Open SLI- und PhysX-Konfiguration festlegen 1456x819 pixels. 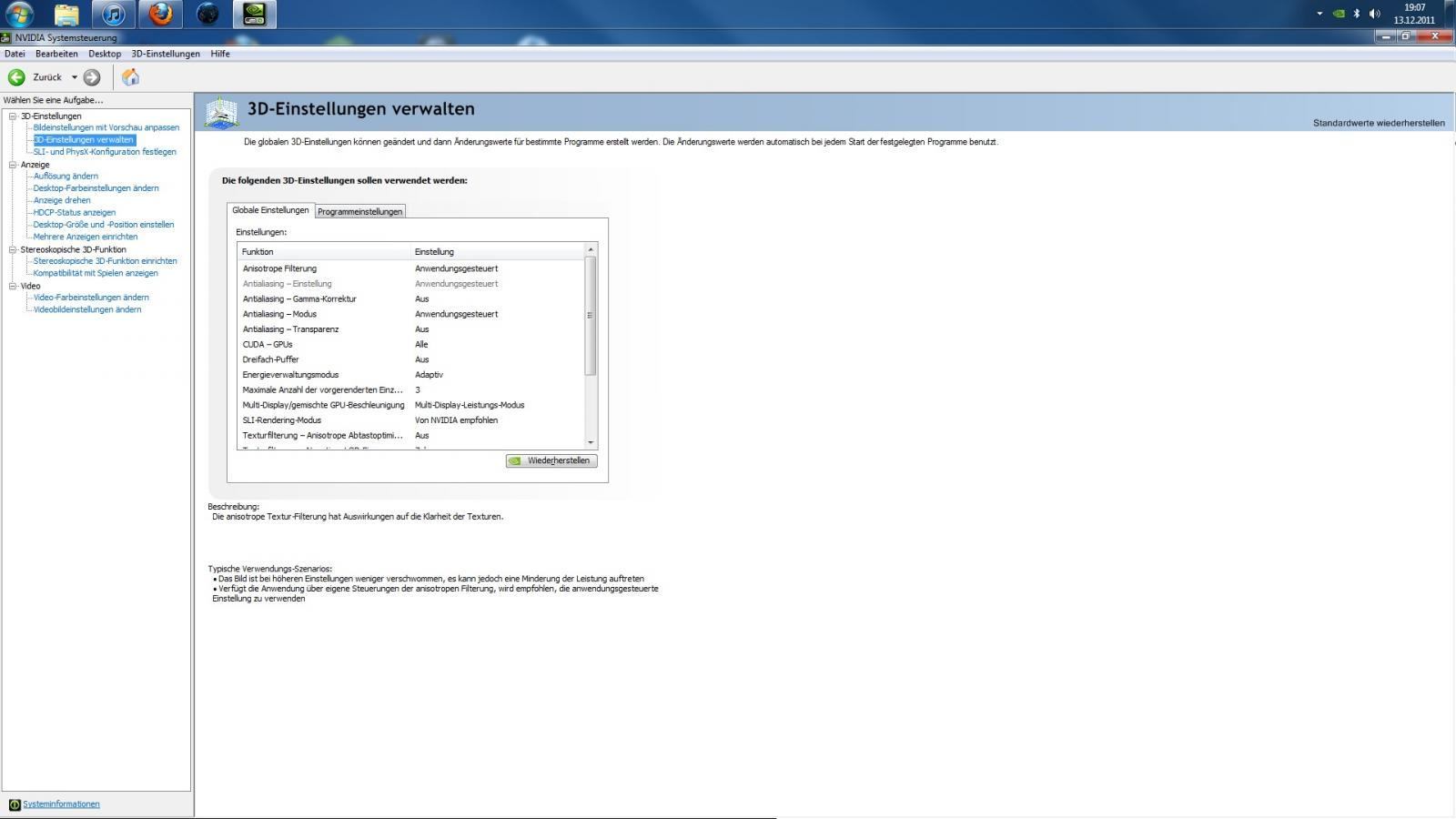click(x=105, y=152)
